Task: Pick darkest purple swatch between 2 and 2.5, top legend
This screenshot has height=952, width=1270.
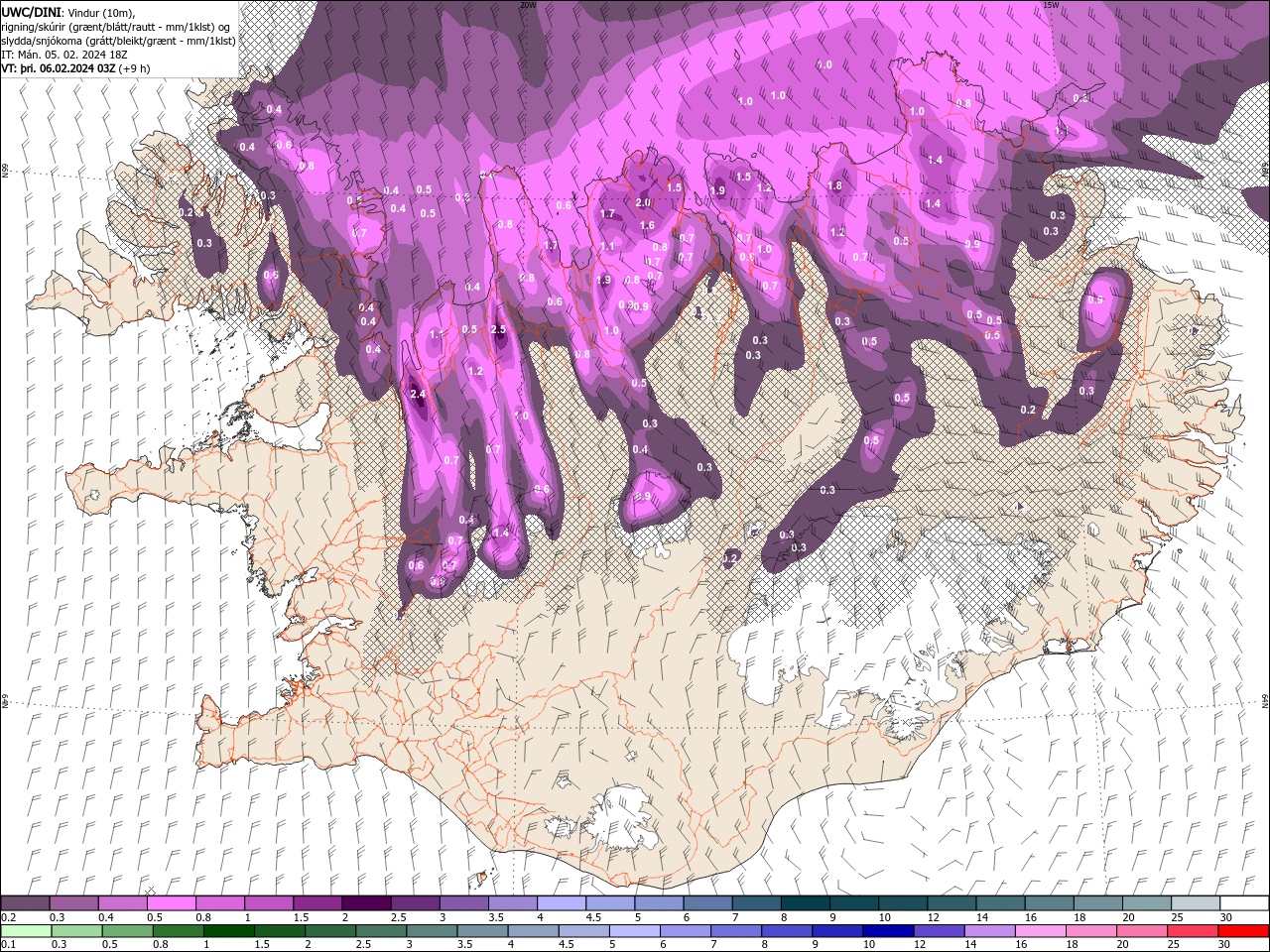Action: click(x=365, y=902)
